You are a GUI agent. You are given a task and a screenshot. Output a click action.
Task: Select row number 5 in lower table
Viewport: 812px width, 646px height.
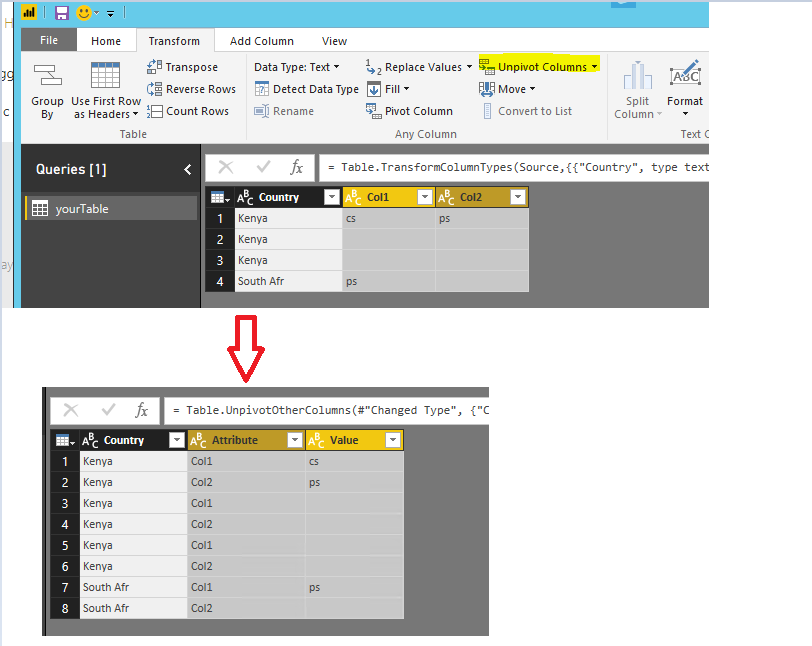click(65, 545)
